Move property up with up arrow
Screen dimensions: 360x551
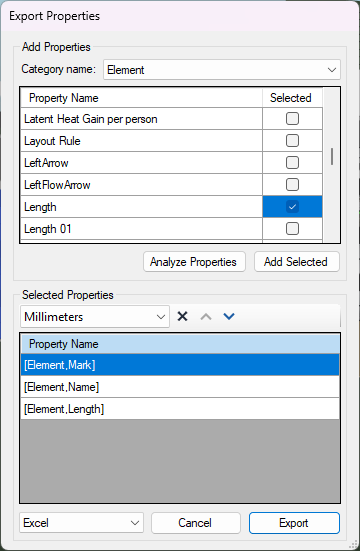pyautogui.click(x=206, y=316)
